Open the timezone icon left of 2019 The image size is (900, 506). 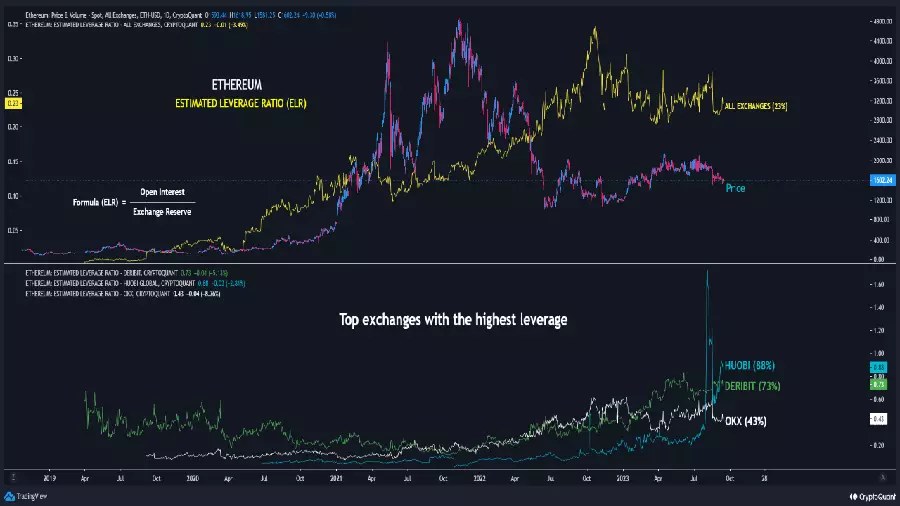(13, 478)
